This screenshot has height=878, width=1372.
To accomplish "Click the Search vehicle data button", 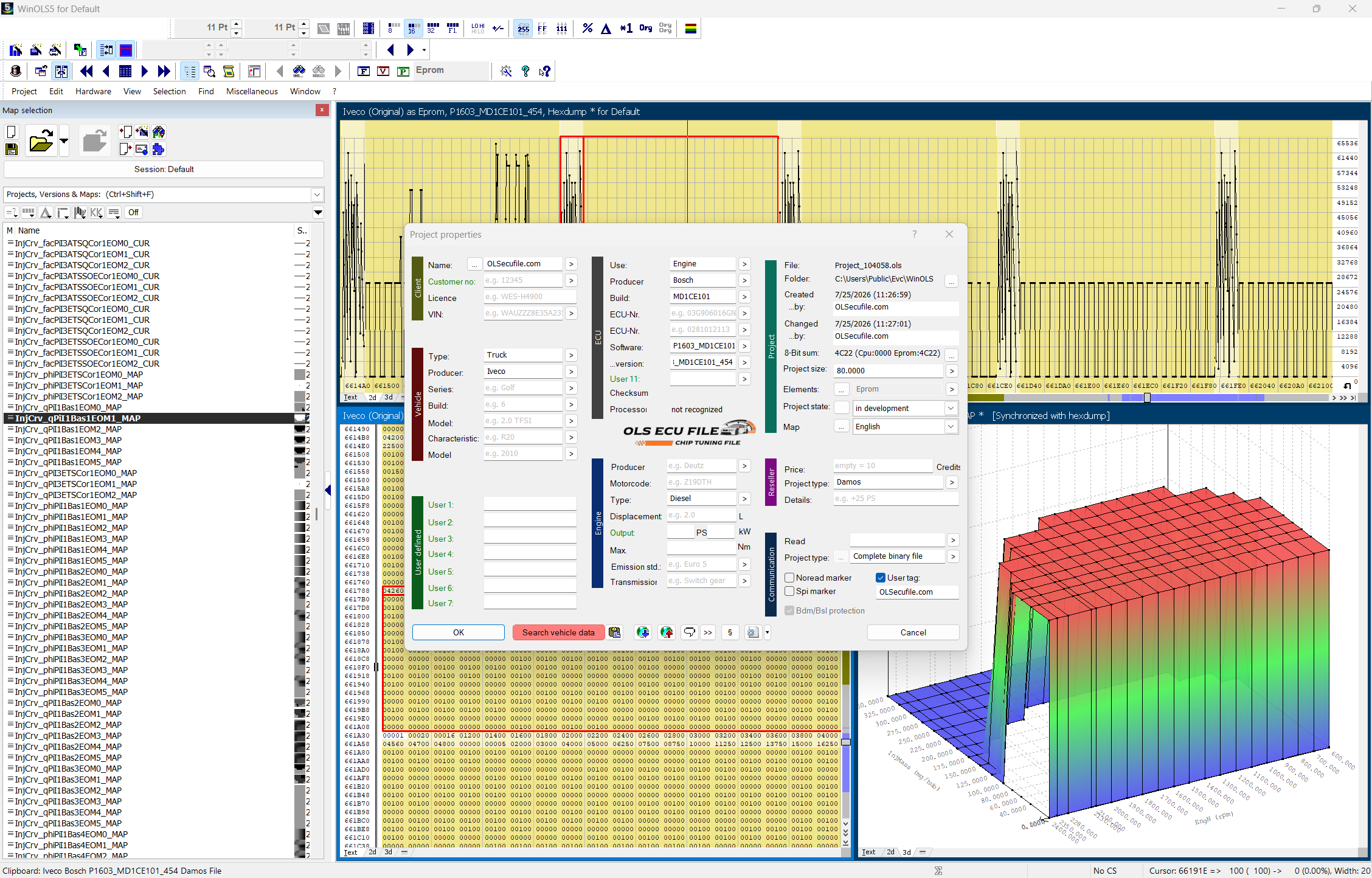I will [558, 632].
